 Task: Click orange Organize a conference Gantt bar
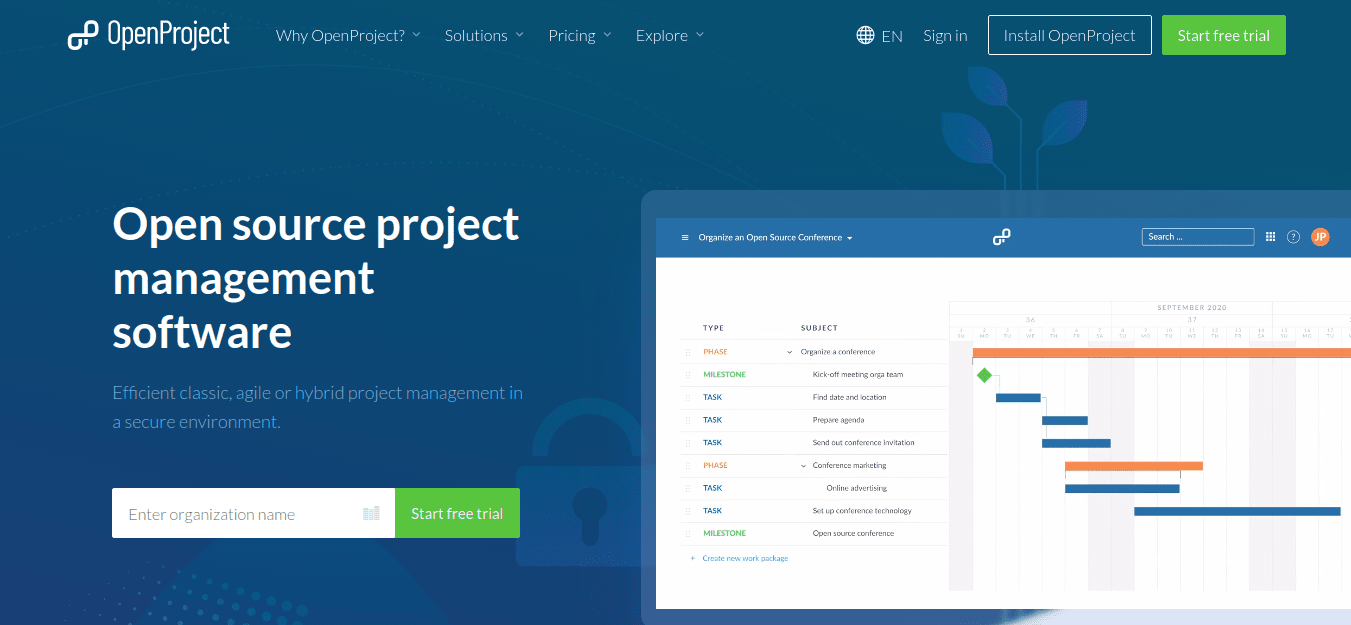click(1161, 352)
